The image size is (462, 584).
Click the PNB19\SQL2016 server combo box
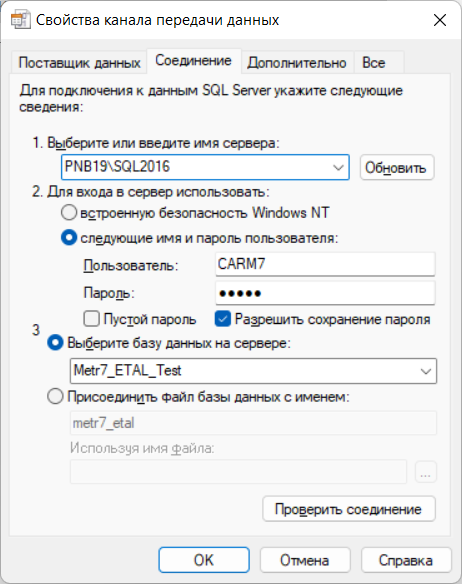point(205,167)
